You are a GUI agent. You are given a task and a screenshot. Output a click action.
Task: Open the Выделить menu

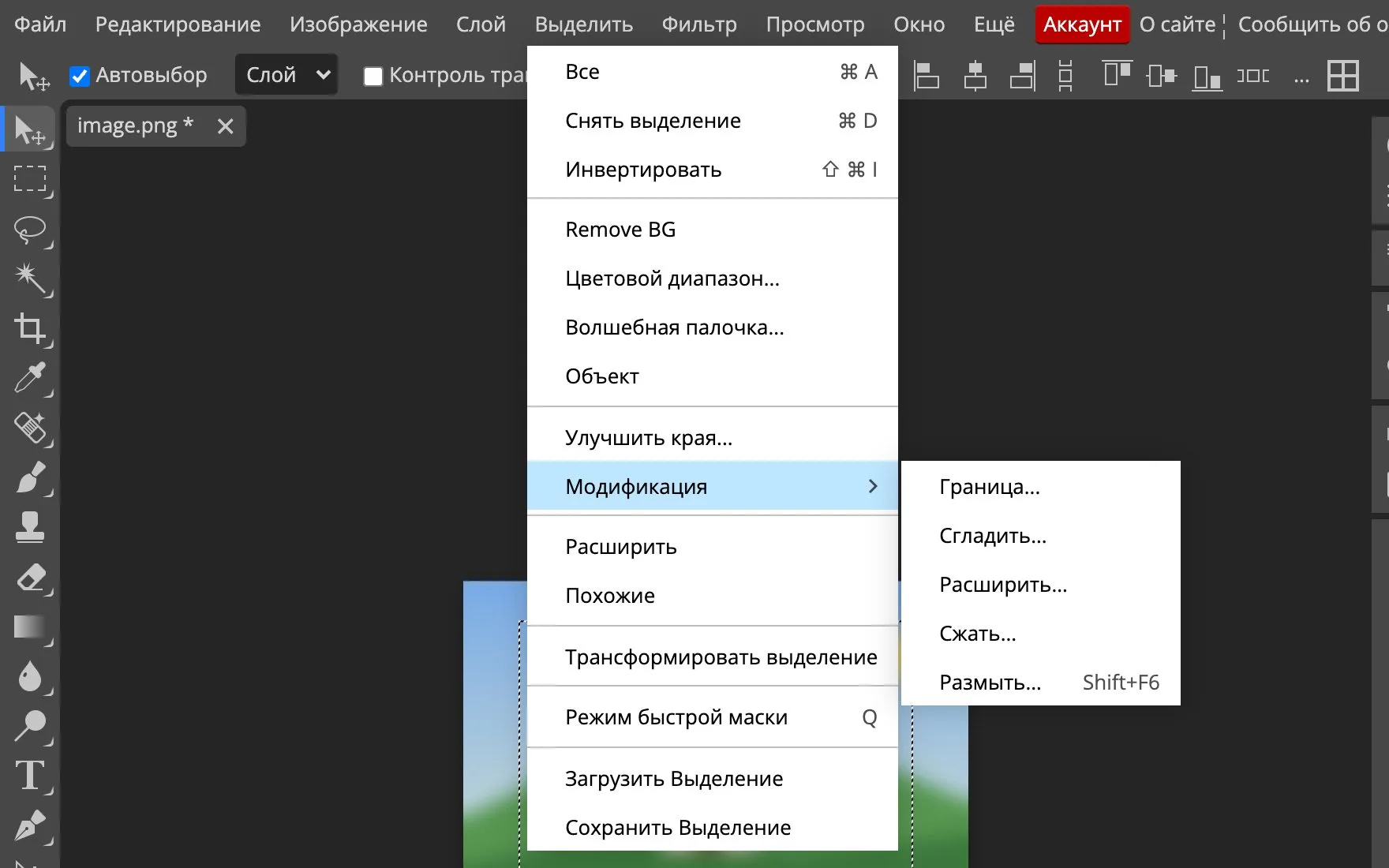point(584,24)
